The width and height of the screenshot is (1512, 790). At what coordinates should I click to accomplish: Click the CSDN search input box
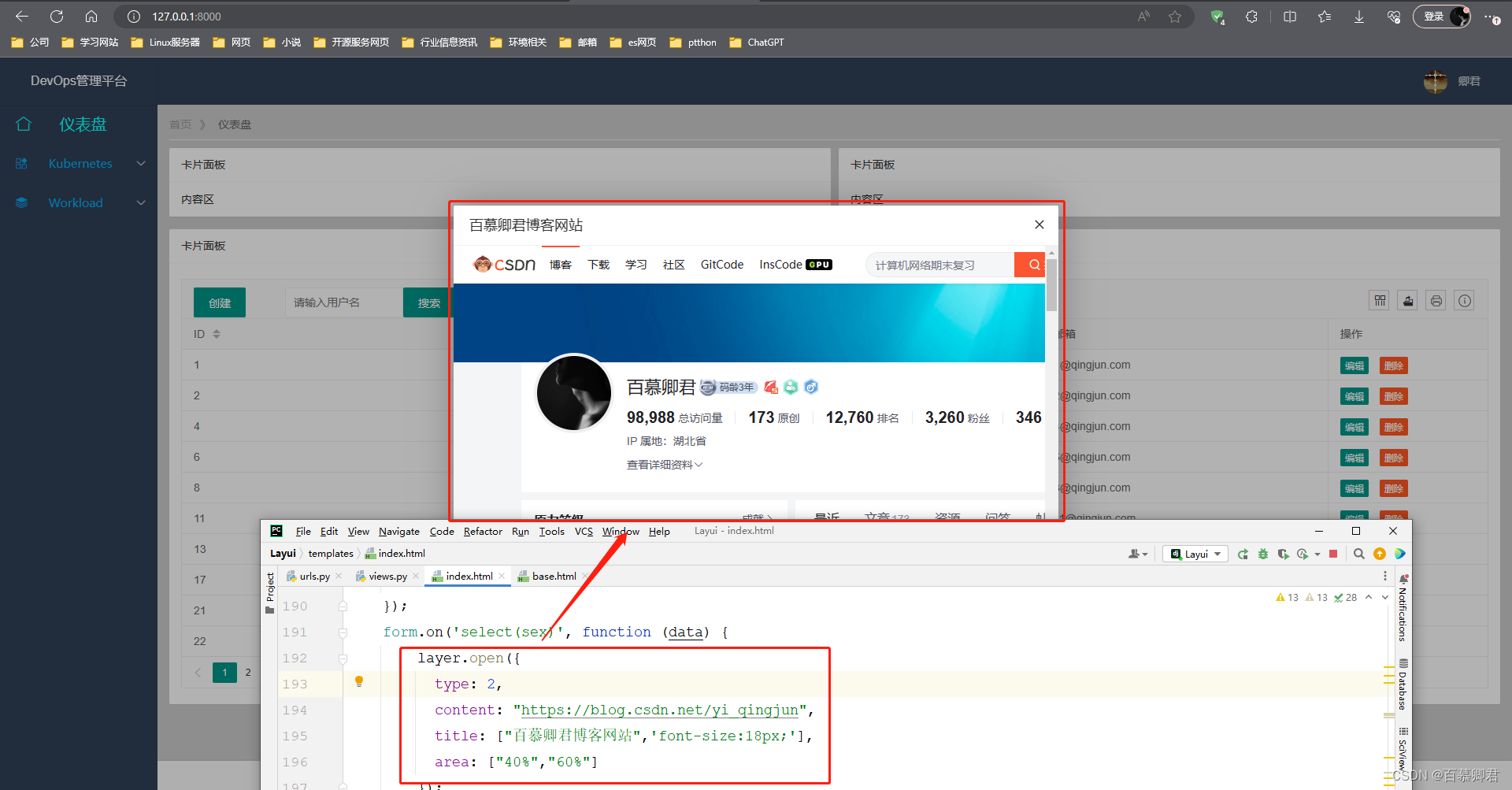(x=940, y=265)
